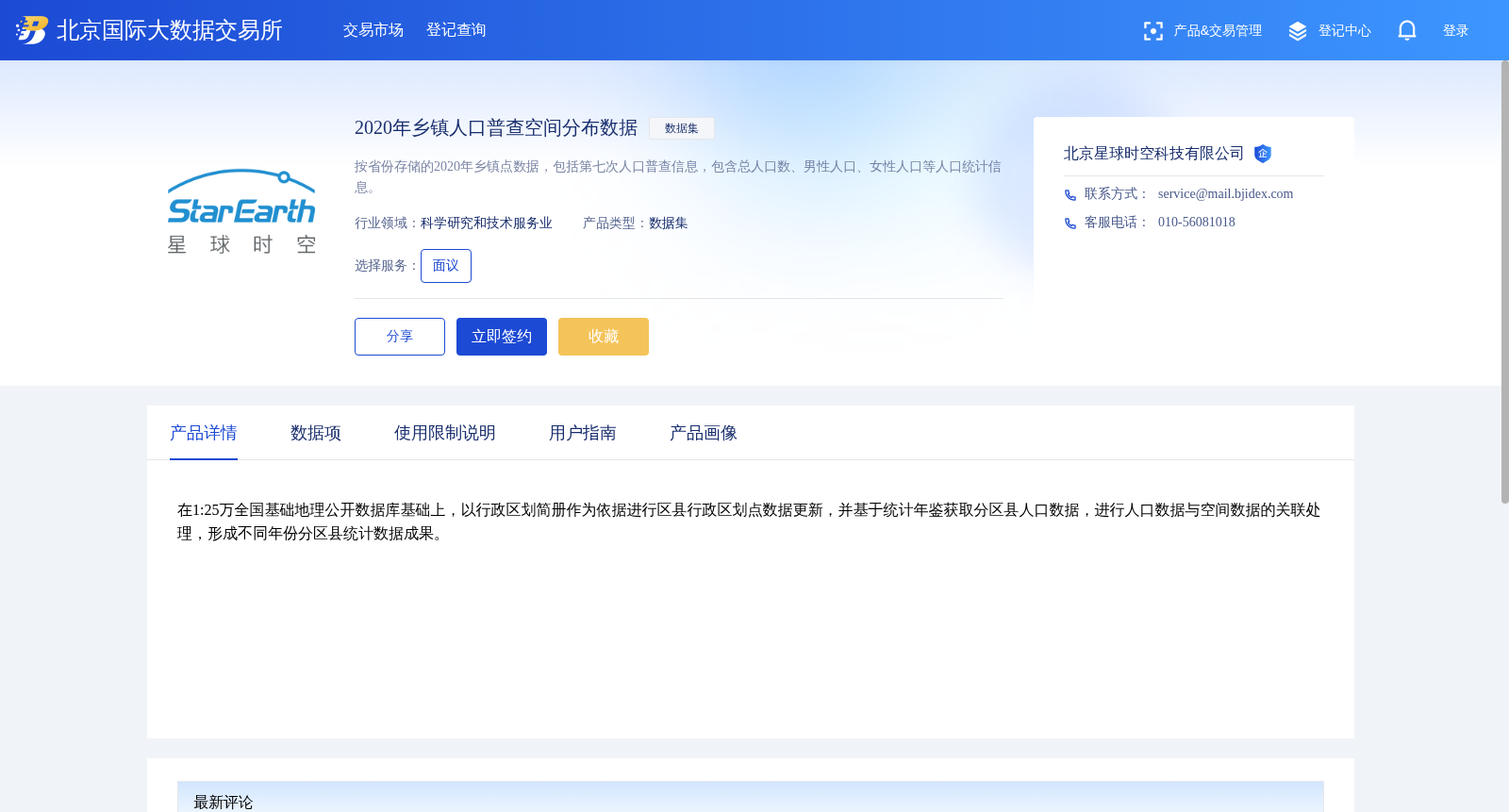Screen dimensions: 1509x812
Task: Click the phone icon beside 客服电话
Action: click(x=1070, y=224)
